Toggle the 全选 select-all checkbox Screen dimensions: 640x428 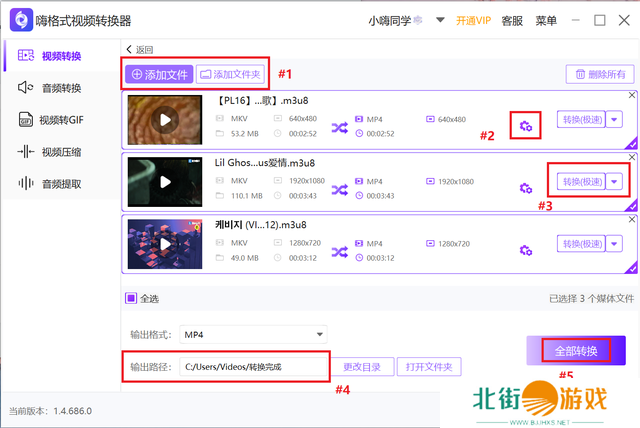[131, 298]
